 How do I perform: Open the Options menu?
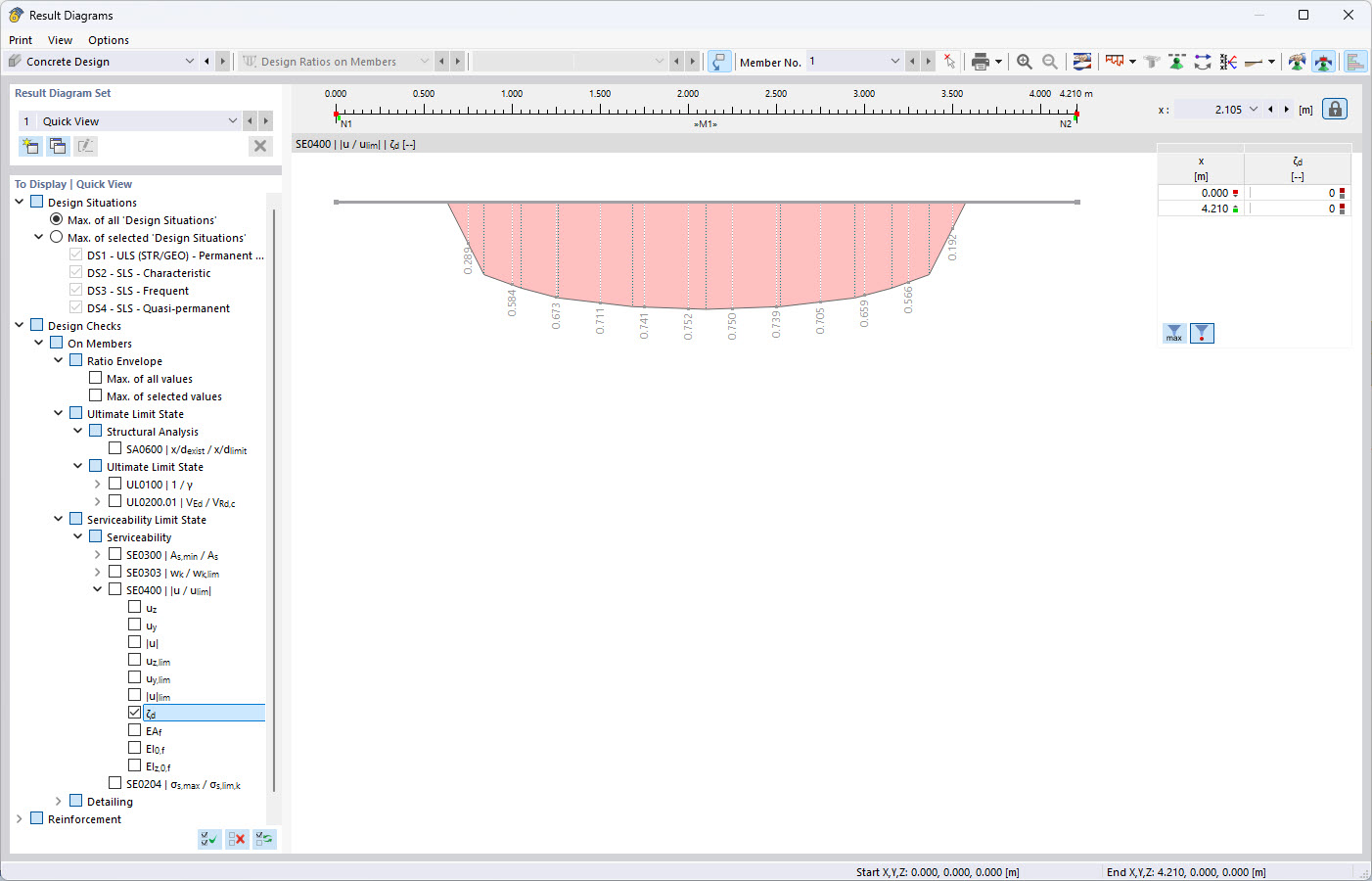(108, 40)
